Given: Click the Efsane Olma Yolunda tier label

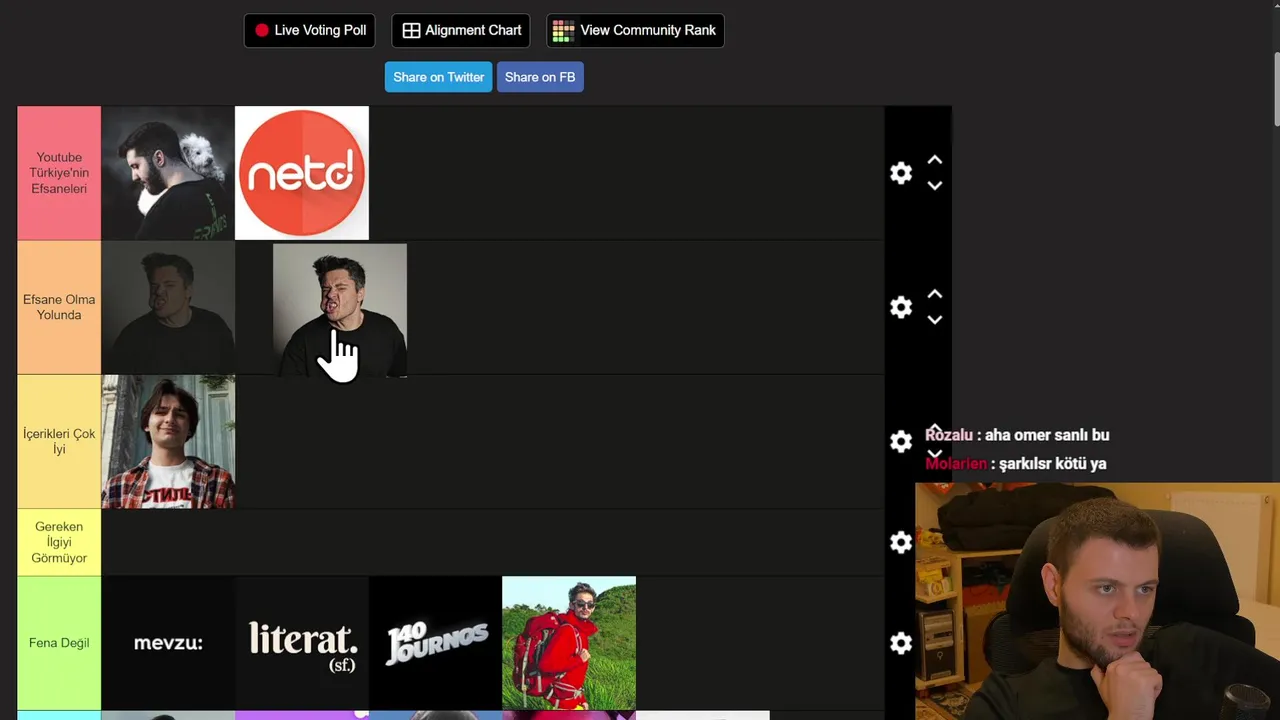Looking at the screenshot, I should point(59,307).
